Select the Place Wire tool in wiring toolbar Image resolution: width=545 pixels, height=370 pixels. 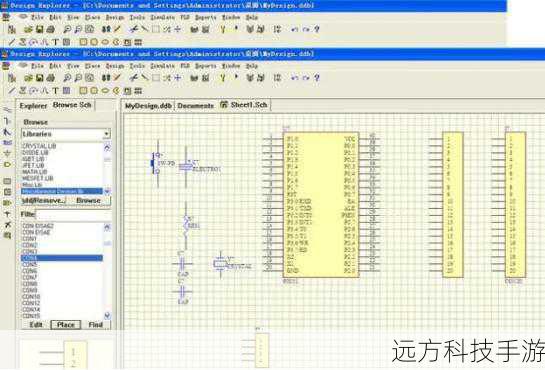point(7,110)
